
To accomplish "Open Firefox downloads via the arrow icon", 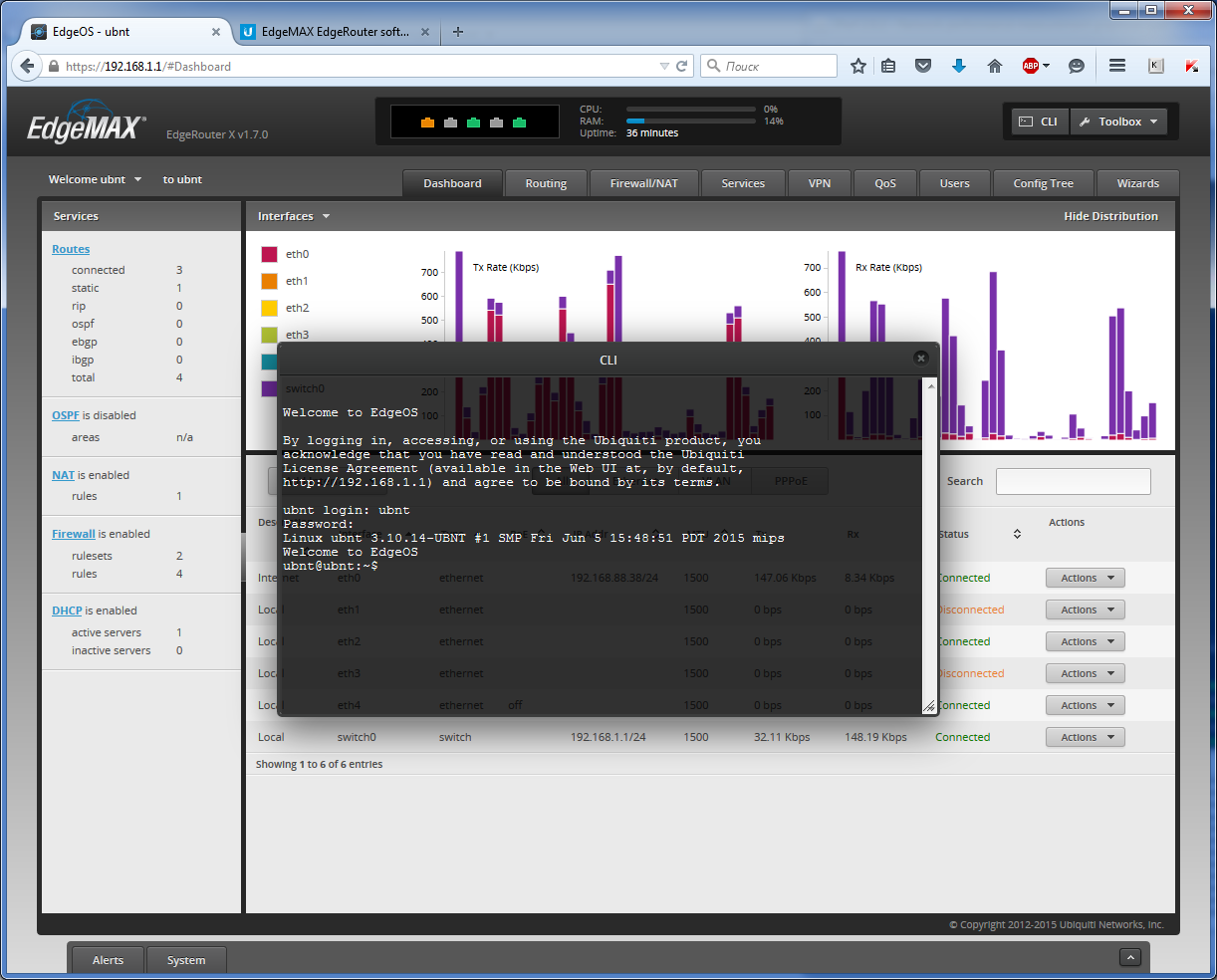I will click(x=958, y=66).
